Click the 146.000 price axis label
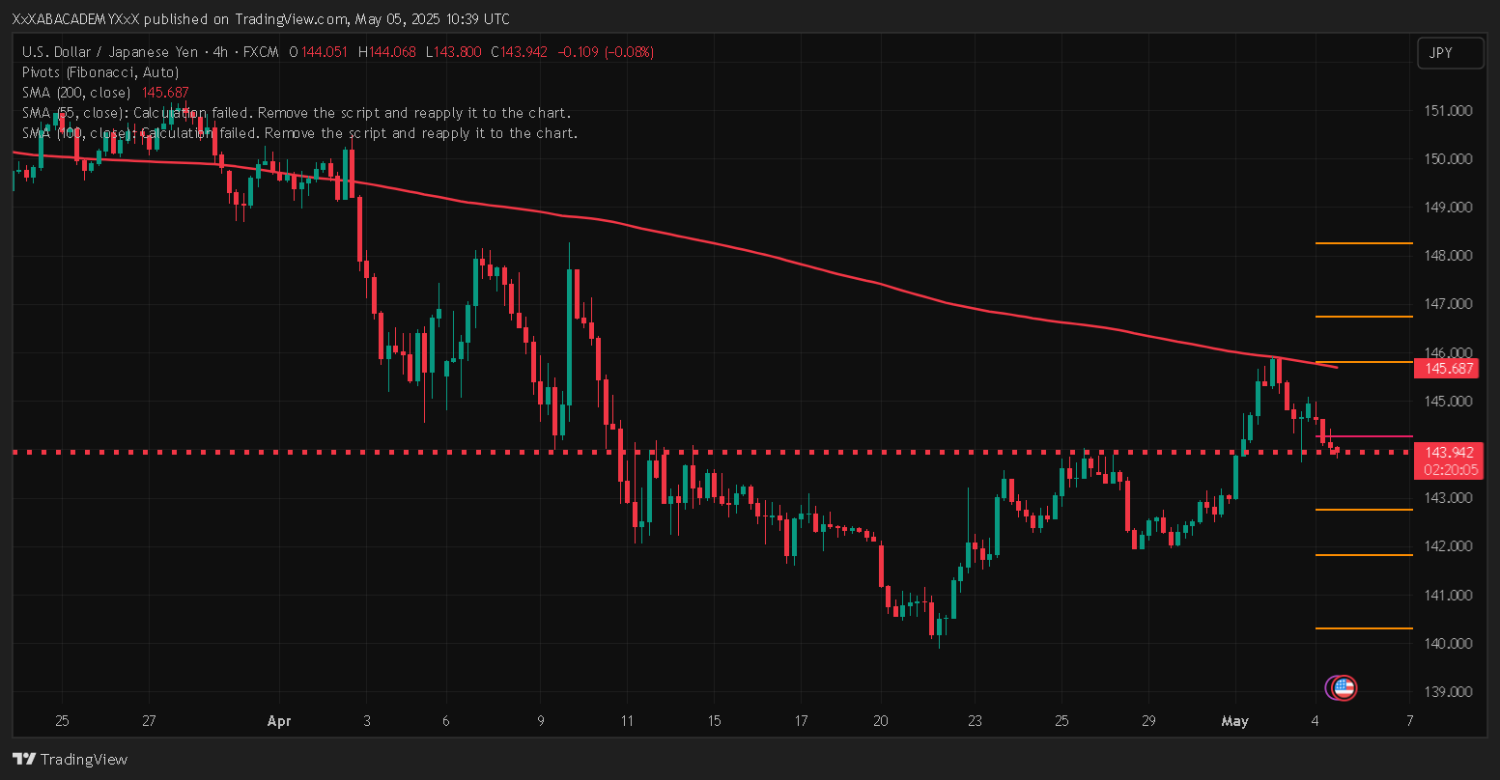The image size is (1500, 780). (x=1448, y=353)
